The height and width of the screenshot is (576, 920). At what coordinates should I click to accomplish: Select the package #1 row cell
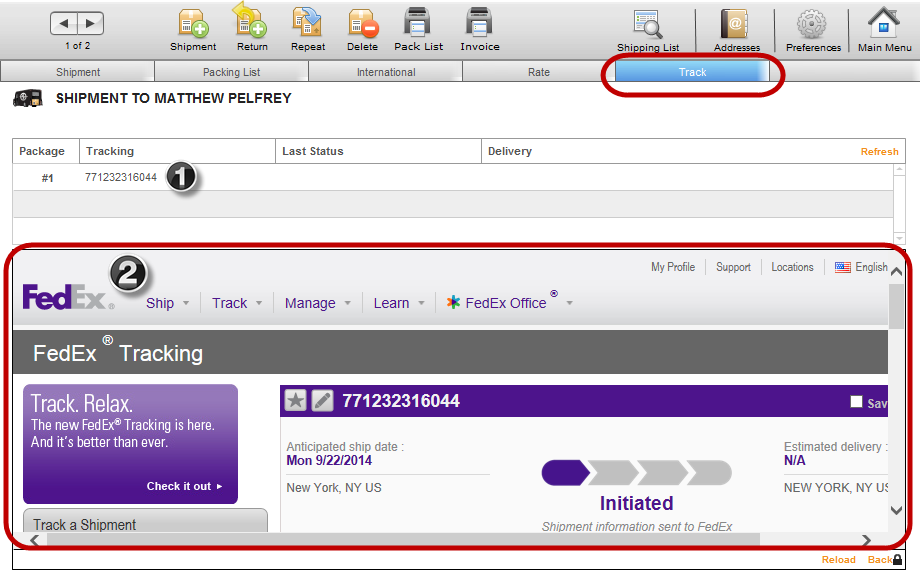[47, 178]
